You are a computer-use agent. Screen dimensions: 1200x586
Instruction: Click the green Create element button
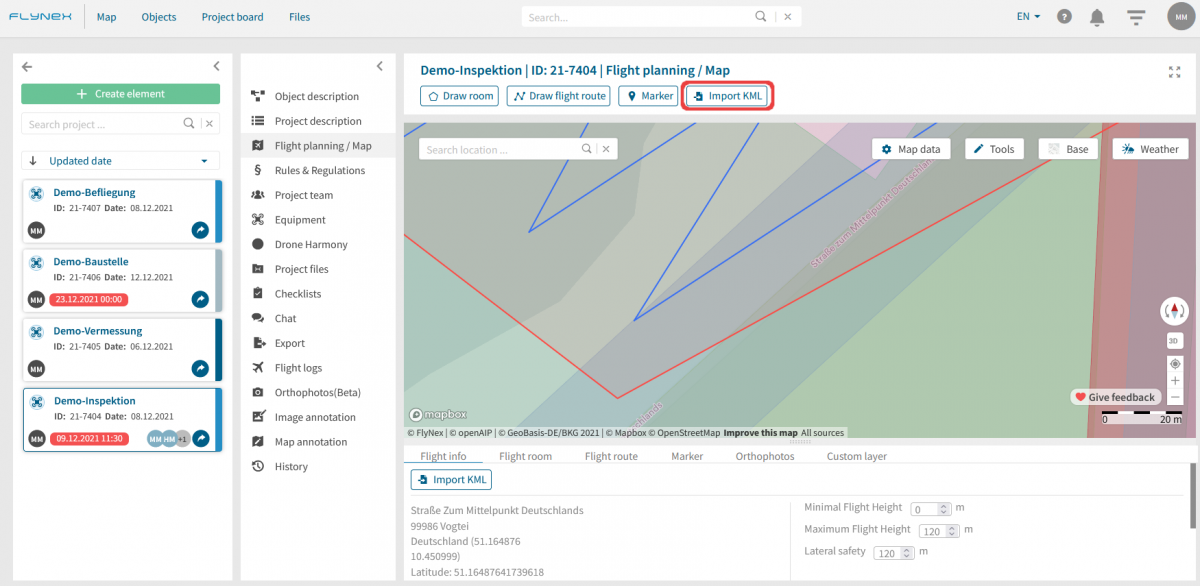point(120,94)
